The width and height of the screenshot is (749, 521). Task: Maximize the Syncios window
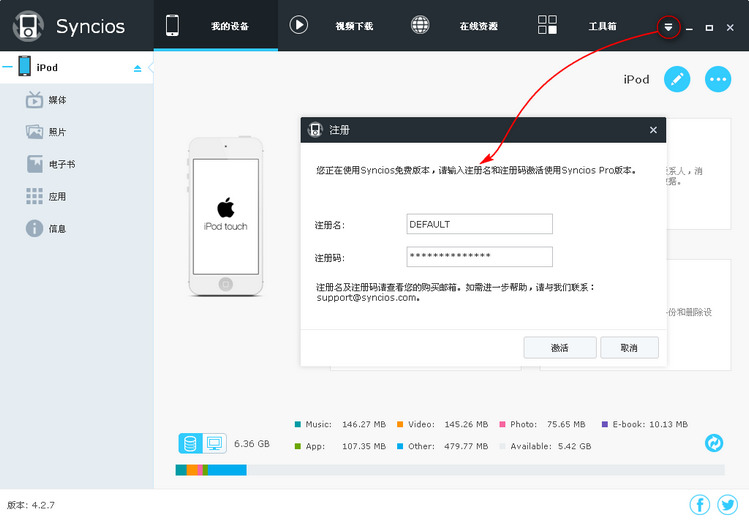click(x=709, y=28)
